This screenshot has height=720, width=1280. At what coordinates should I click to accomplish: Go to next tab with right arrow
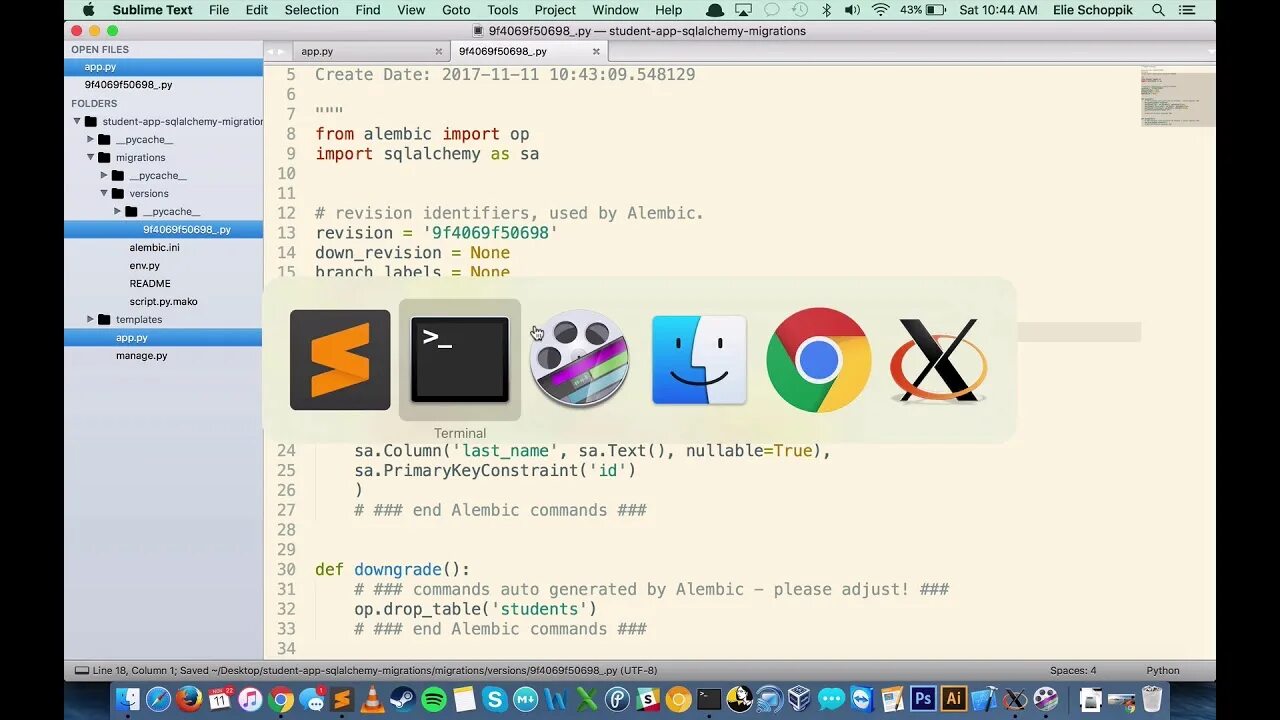[283, 51]
